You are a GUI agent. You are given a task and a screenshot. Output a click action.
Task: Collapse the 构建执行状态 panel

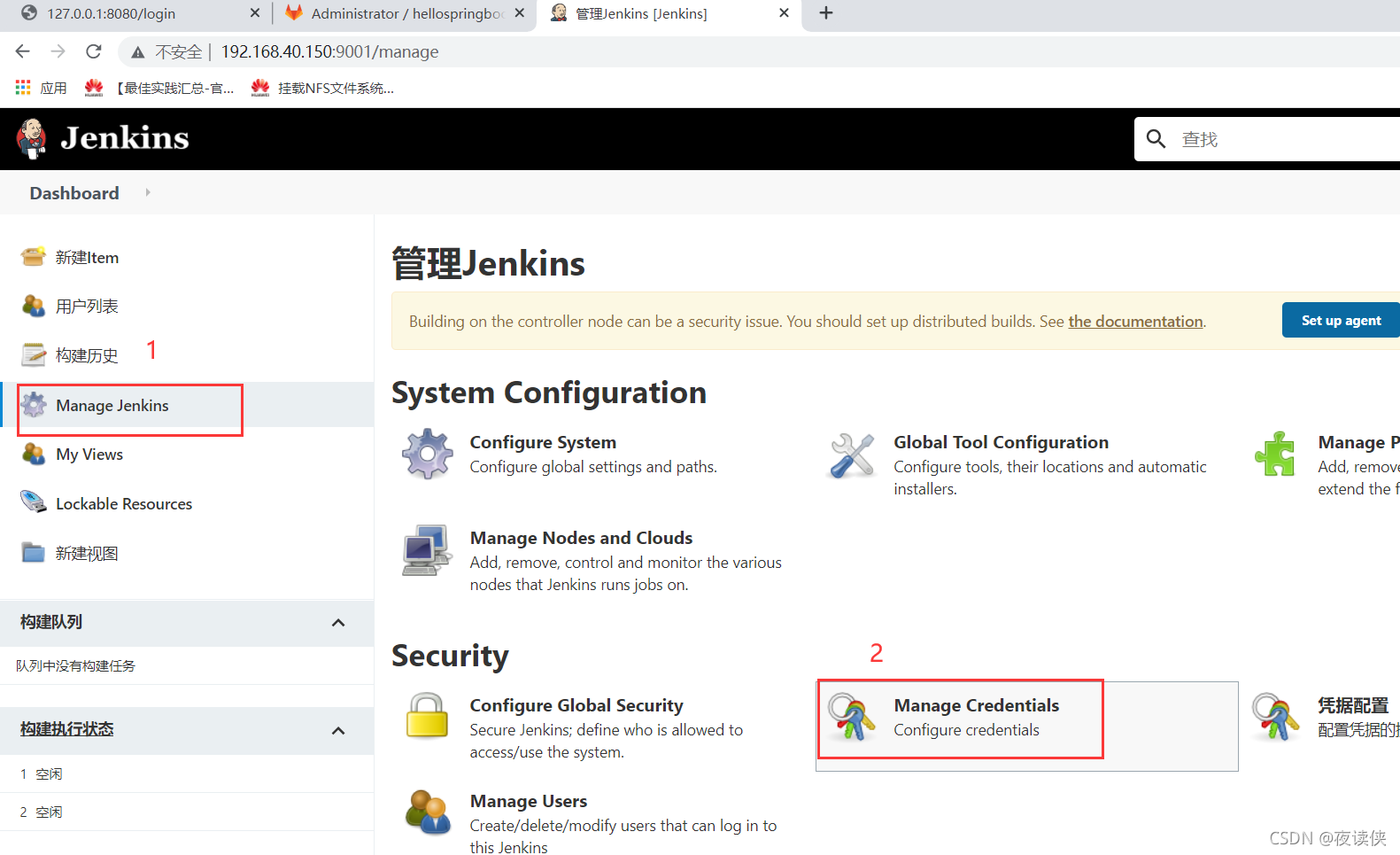click(338, 731)
